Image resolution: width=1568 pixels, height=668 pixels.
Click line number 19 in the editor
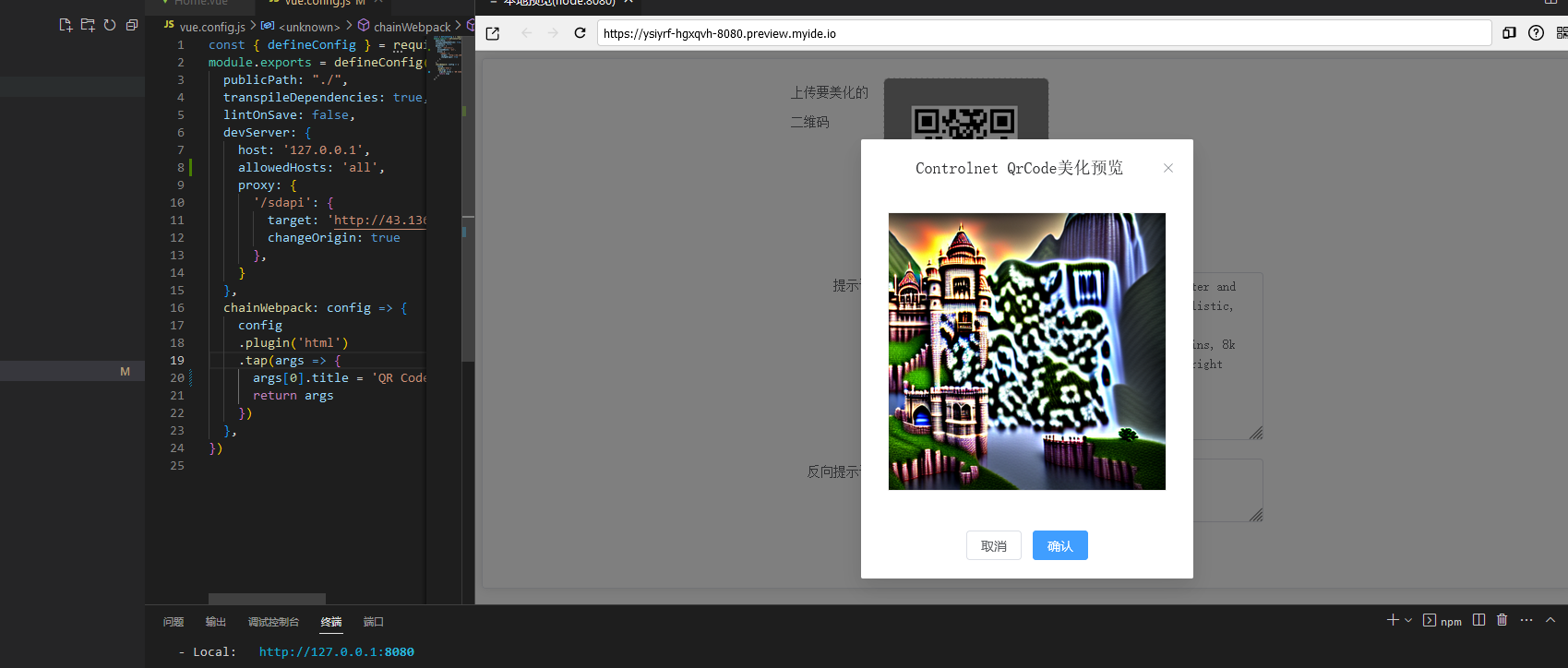(x=177, y=360)
